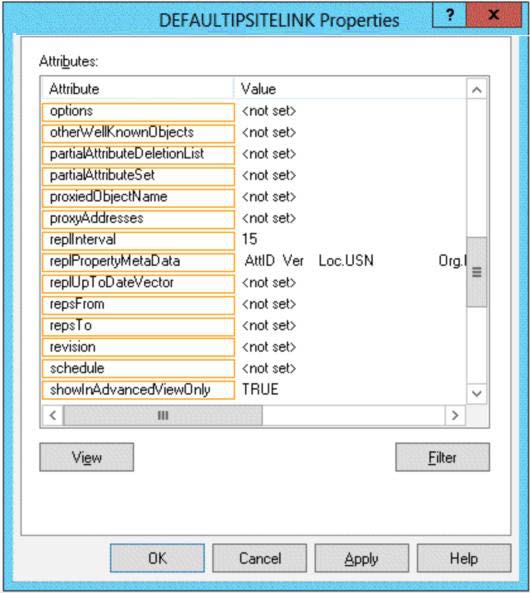The height and width of the screenshot is (593, 530).
Task: Click the right arrow of horizontal scrollbar
Action: [x=455, y=415]
